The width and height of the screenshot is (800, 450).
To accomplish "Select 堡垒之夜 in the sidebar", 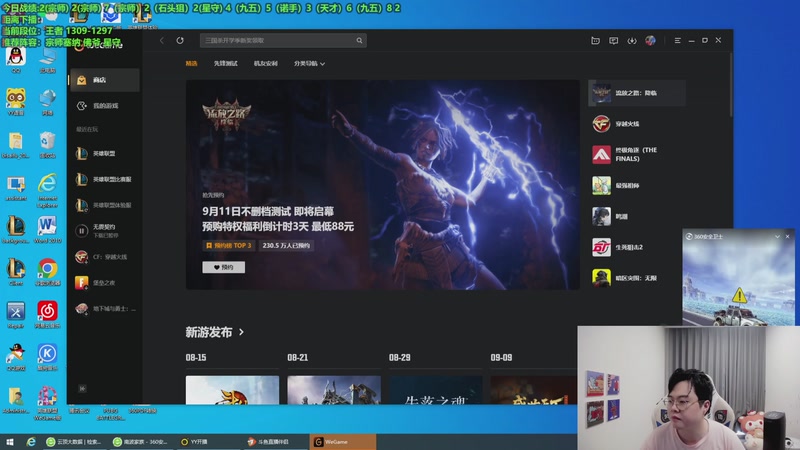I will point(105,283).
